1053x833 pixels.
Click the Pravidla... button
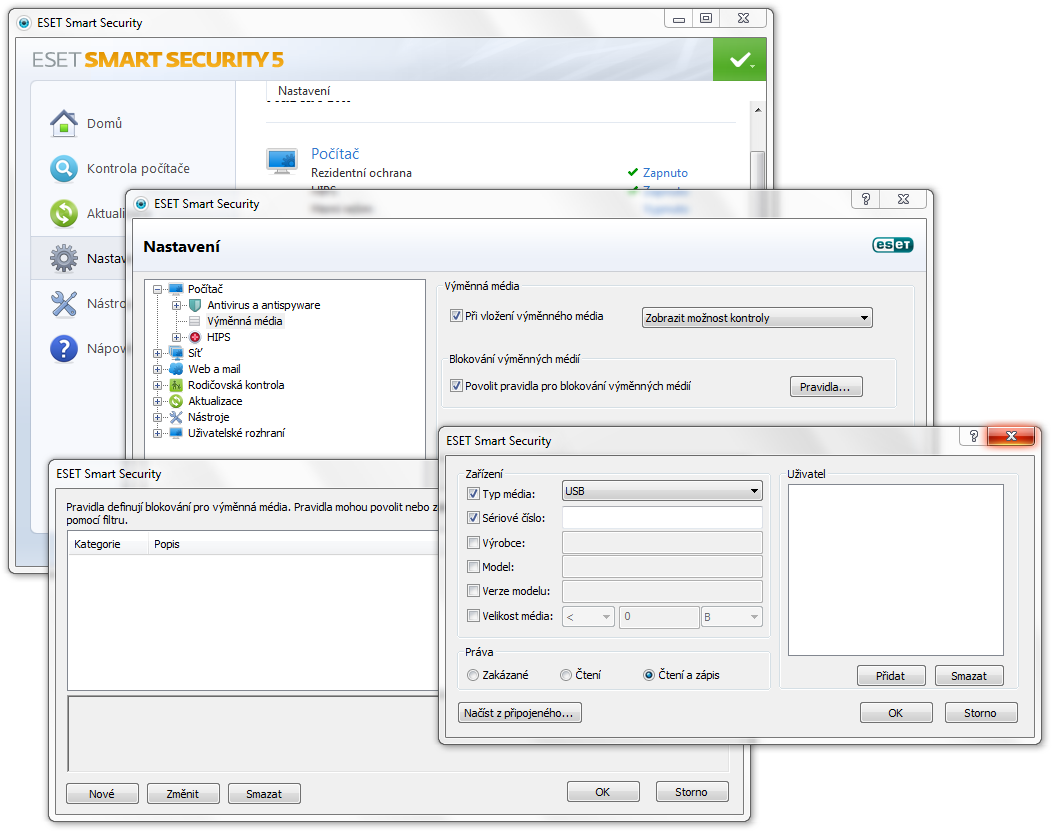[826, 387]
